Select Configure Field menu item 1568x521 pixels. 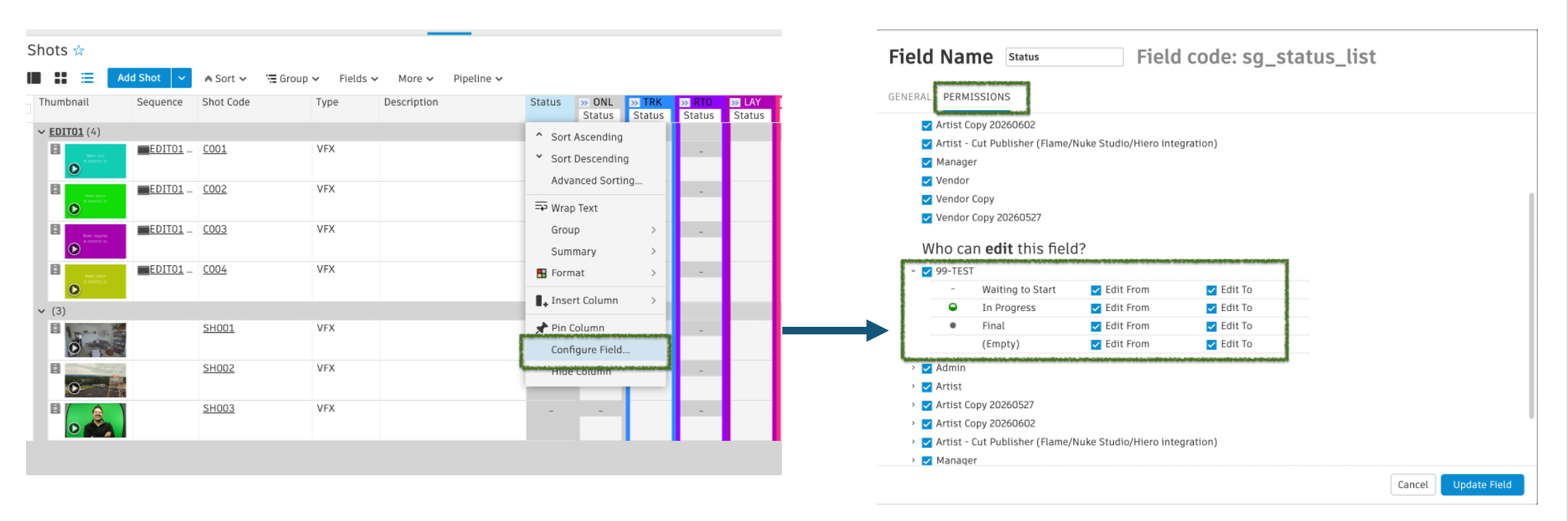595,349
